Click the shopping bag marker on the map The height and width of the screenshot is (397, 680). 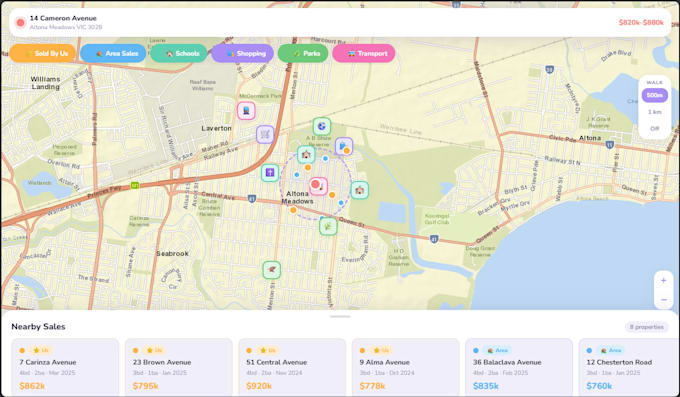343,146
